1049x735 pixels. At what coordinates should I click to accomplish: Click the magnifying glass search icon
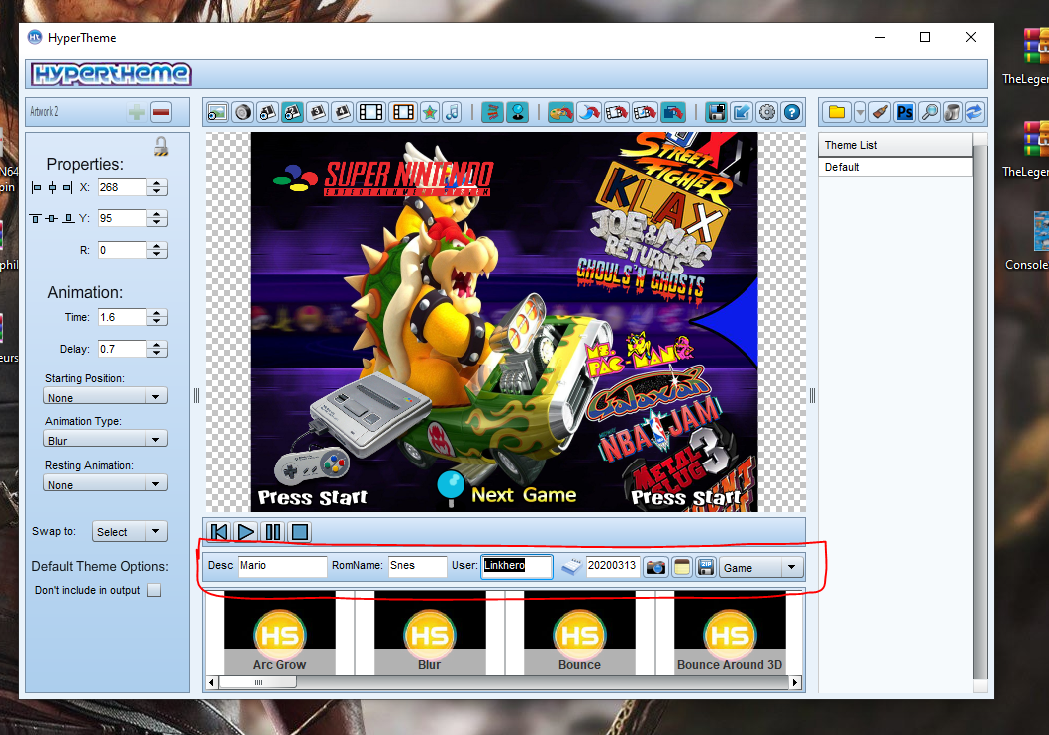click(x=929, y=112)
